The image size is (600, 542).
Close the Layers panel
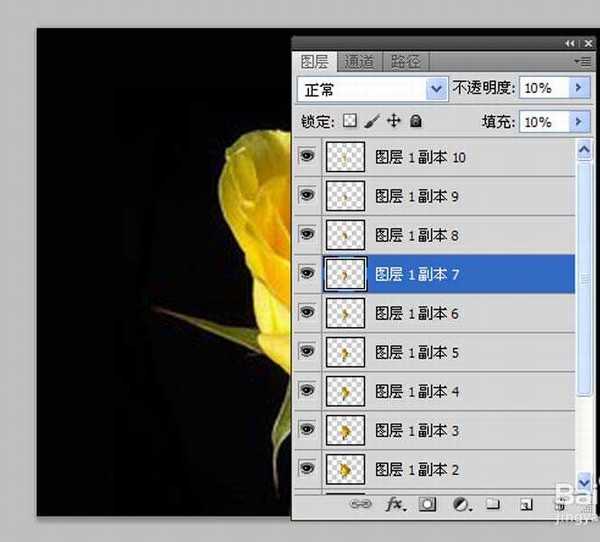pyautogui.click(x=588, y=44)
